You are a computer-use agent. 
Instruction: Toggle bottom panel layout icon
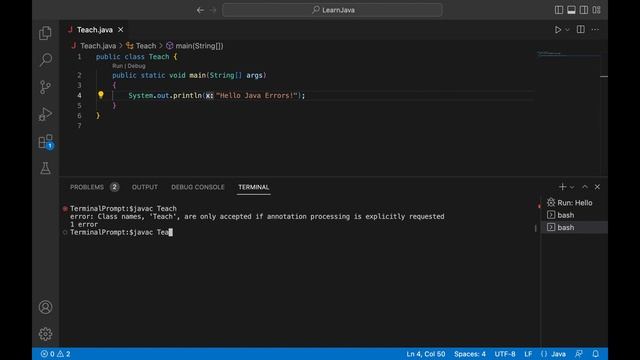(571, 10)
